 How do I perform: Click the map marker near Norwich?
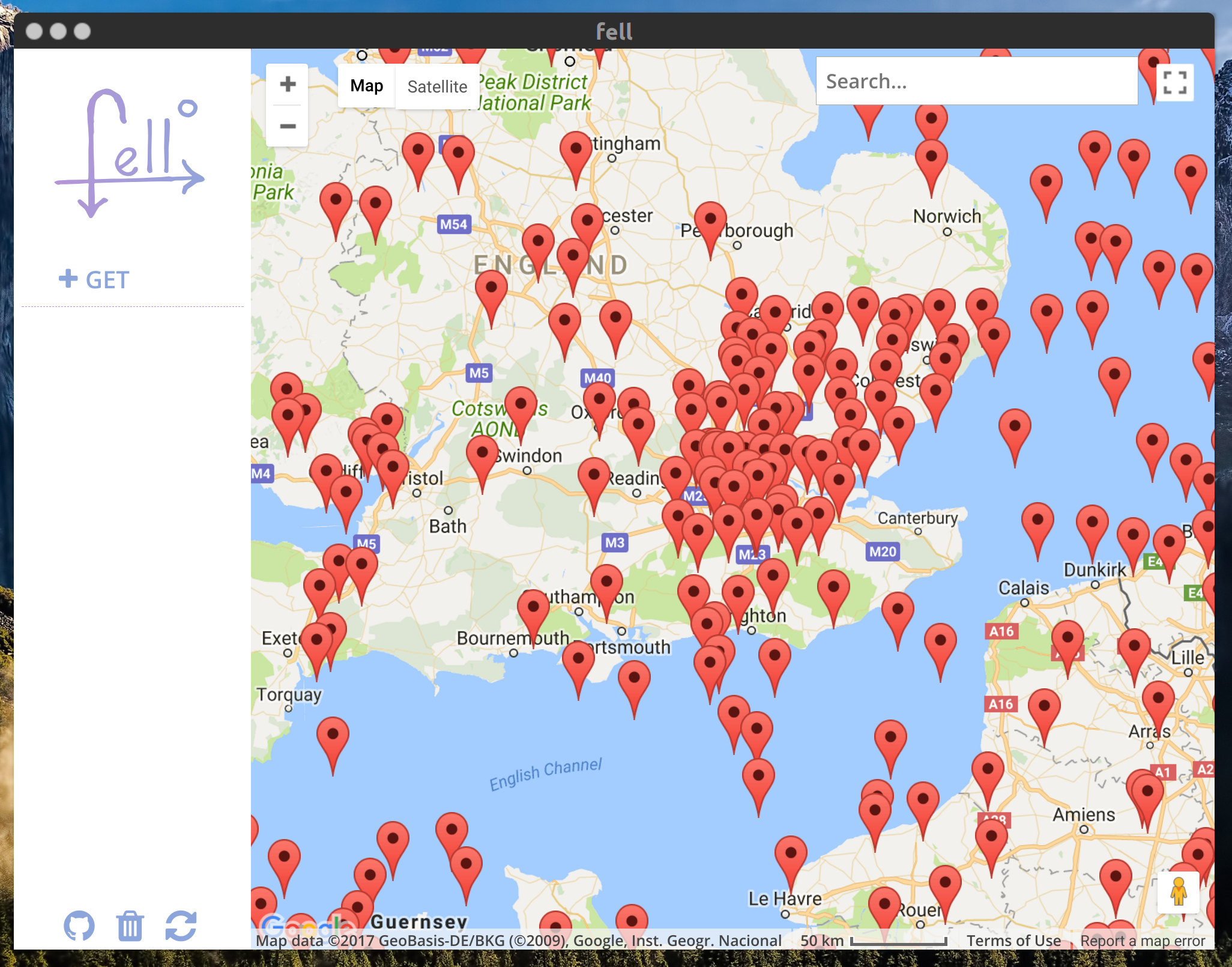(x=931, y=157)
